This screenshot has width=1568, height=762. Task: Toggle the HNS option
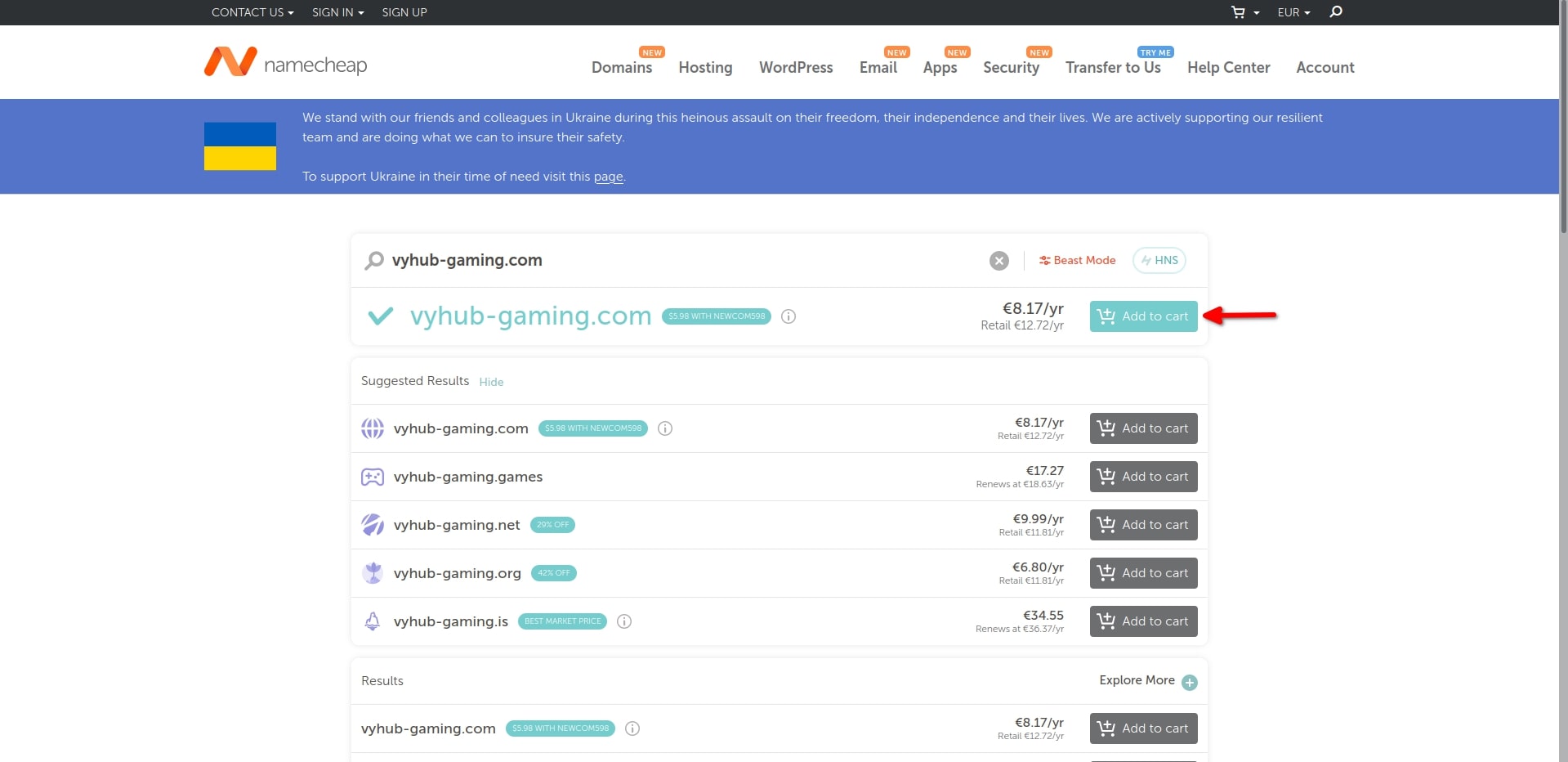pyautogui.click(x=1159, y=261)
